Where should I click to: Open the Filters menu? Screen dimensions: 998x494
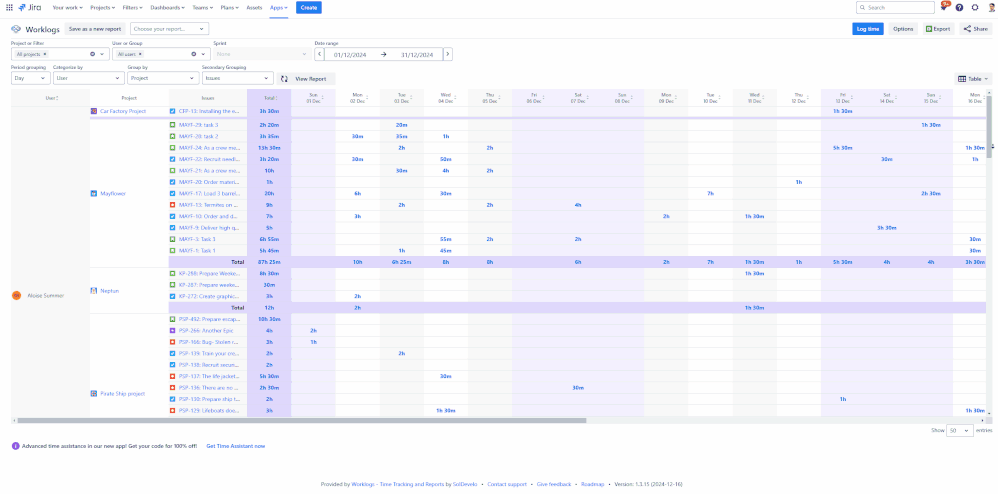133,8
